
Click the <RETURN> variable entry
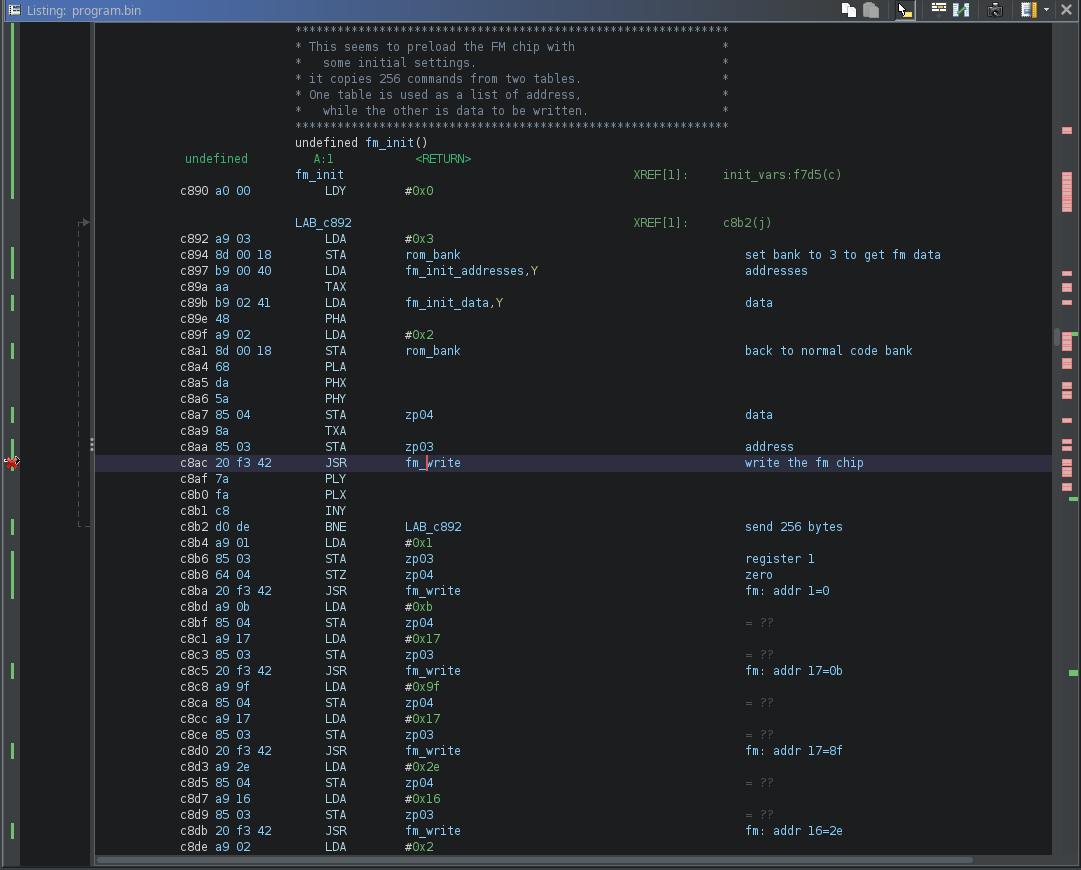(443, 159)
